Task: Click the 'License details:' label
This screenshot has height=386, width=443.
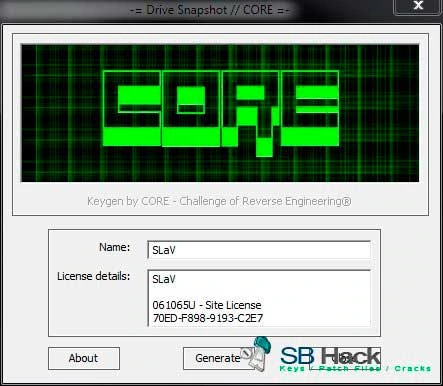Action: (94, 276)
